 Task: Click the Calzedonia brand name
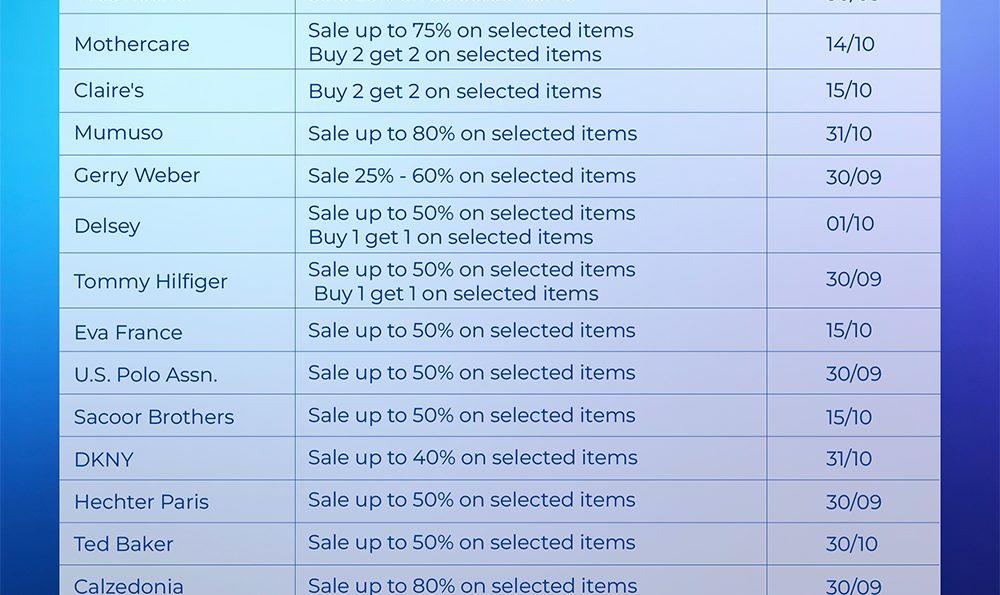coord(128,586)
